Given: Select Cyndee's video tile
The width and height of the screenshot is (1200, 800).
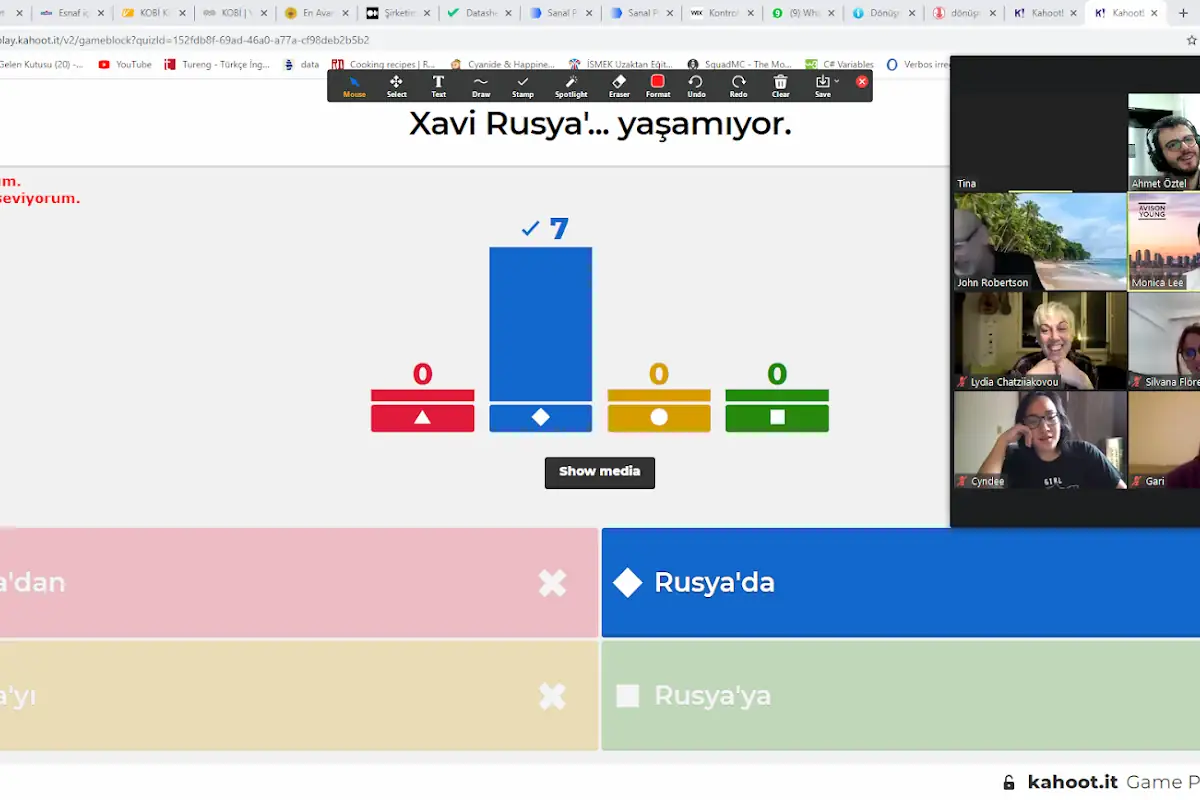Looking at the screenshot, I should 1040,439.
